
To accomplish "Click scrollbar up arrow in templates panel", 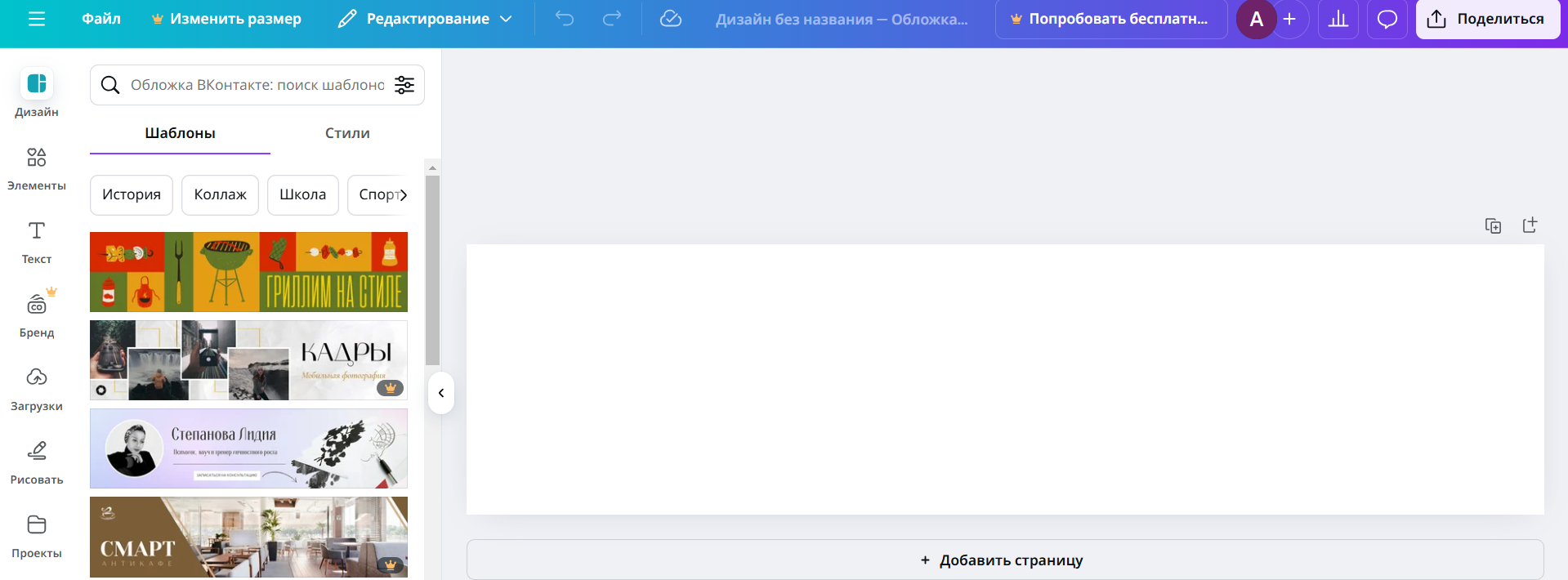I will [x=432, y=167].
